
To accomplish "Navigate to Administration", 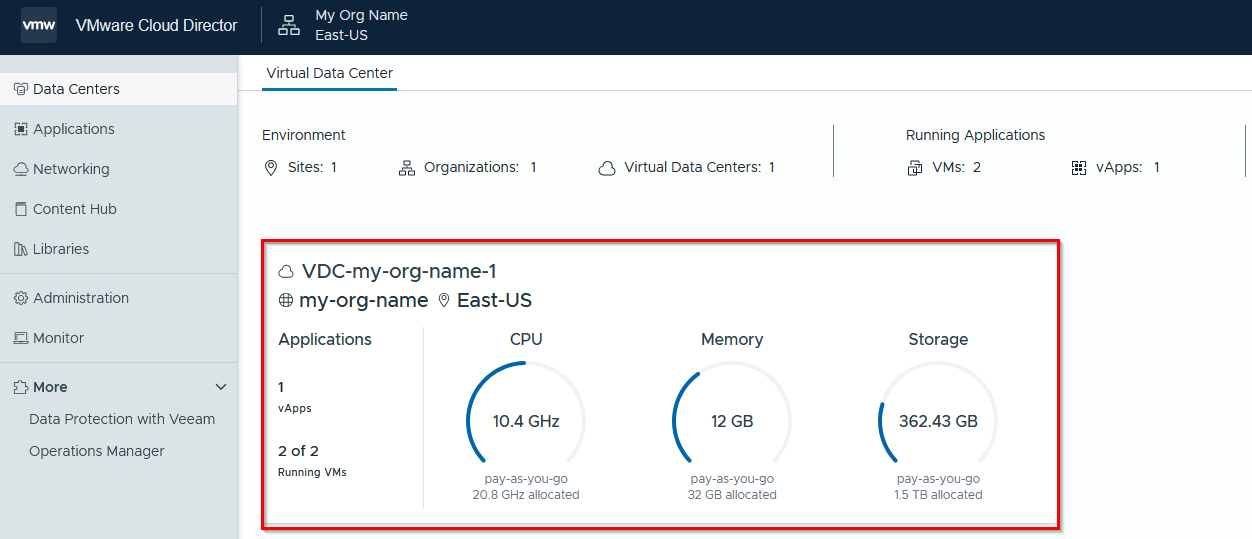I will [119, 298].
